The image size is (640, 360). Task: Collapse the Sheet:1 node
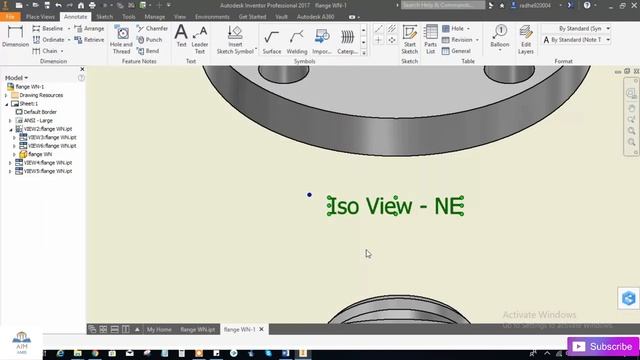pos(6,104)
